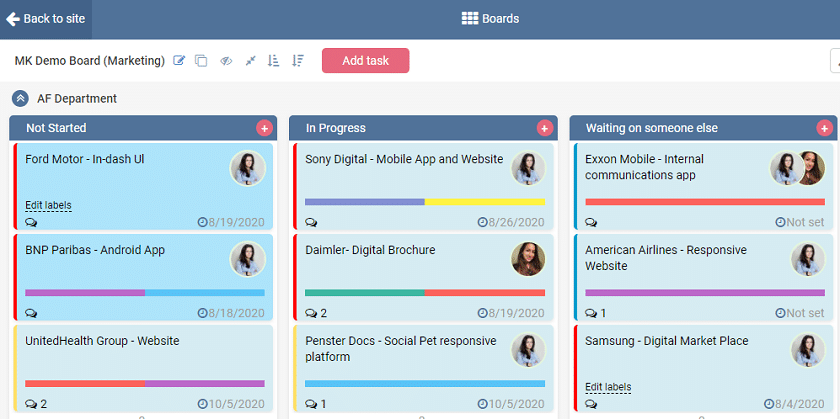Click assignee avatar on American Airlines card

[x=808, y=259]
